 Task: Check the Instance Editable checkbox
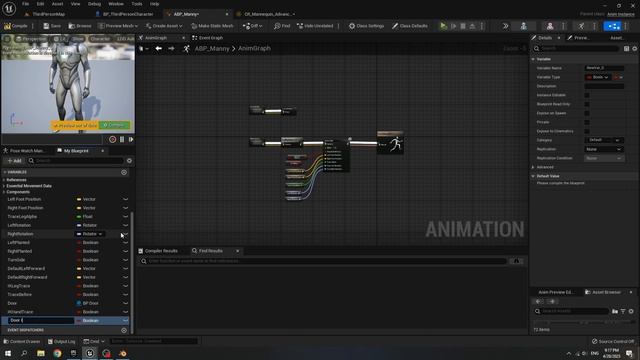[x=587, y=95]
